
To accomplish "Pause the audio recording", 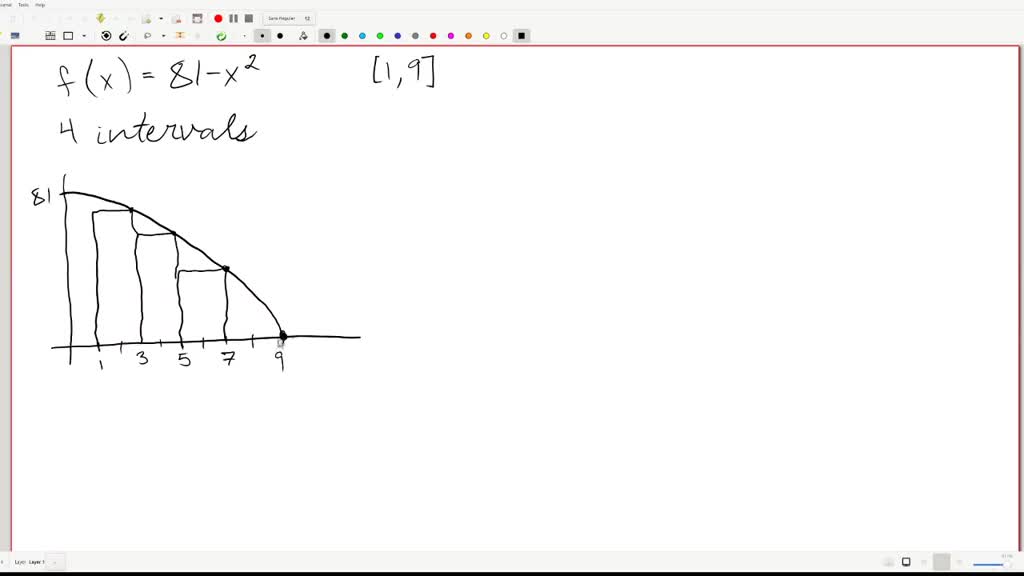I will [232, 17].
